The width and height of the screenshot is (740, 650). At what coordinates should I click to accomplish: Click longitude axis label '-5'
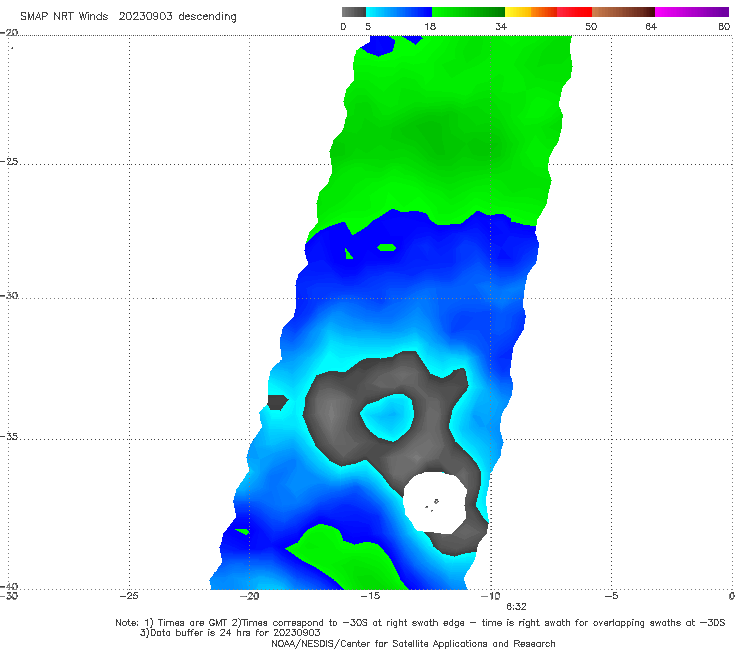611,596
